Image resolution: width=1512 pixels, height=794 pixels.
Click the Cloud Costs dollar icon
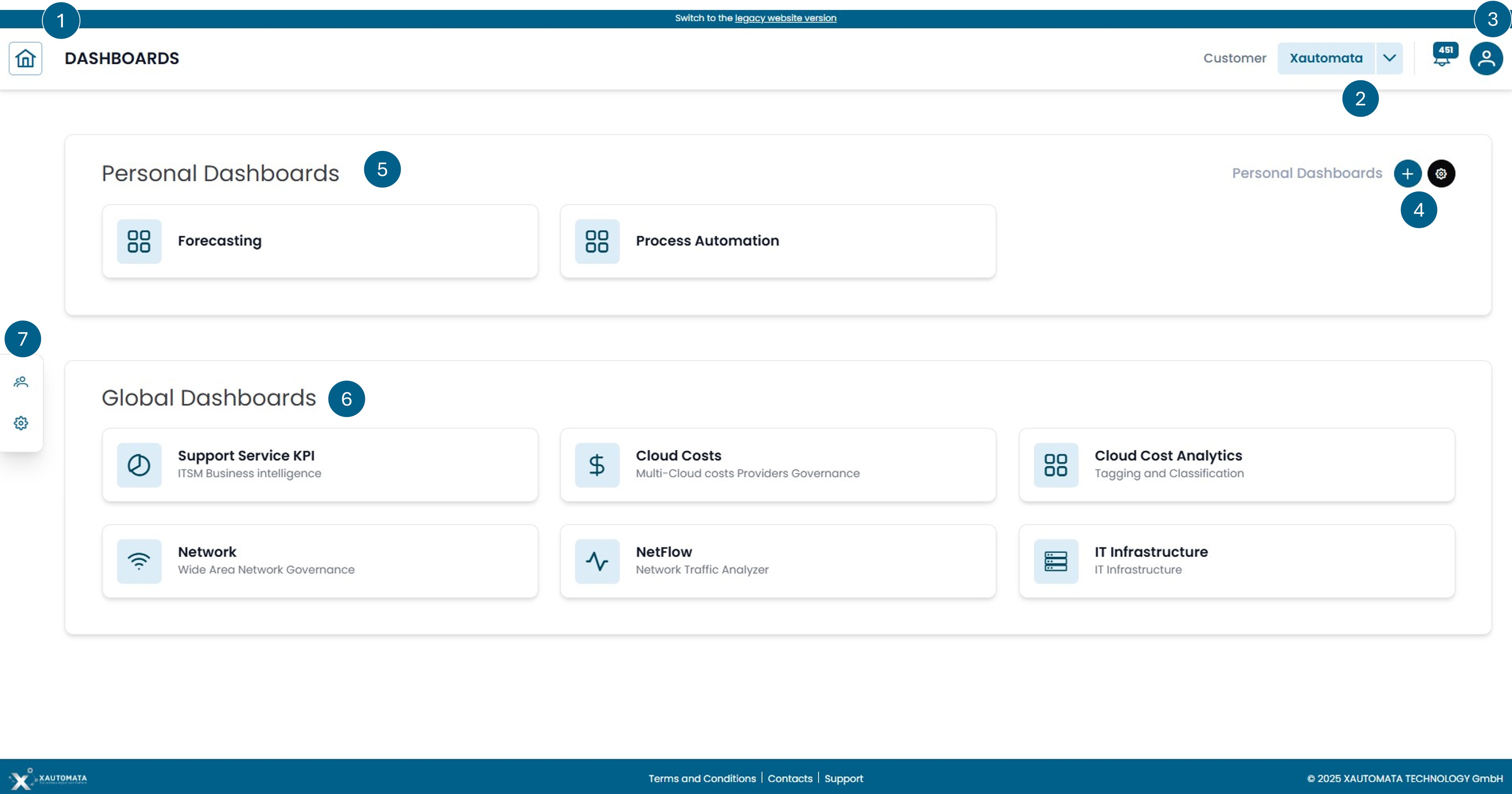(x=597, y=465)
